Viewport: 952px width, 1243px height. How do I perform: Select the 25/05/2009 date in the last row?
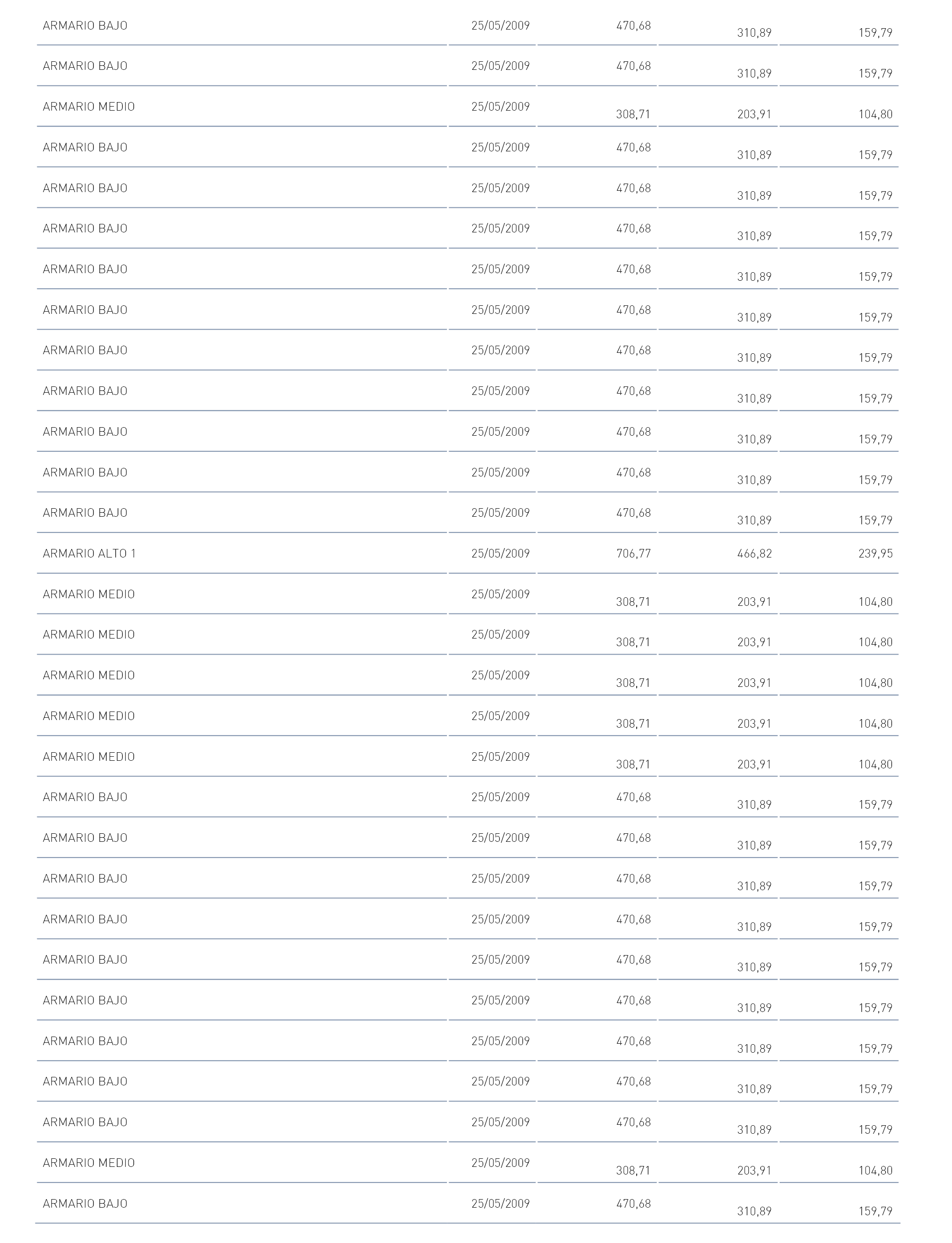(500, 1203)
